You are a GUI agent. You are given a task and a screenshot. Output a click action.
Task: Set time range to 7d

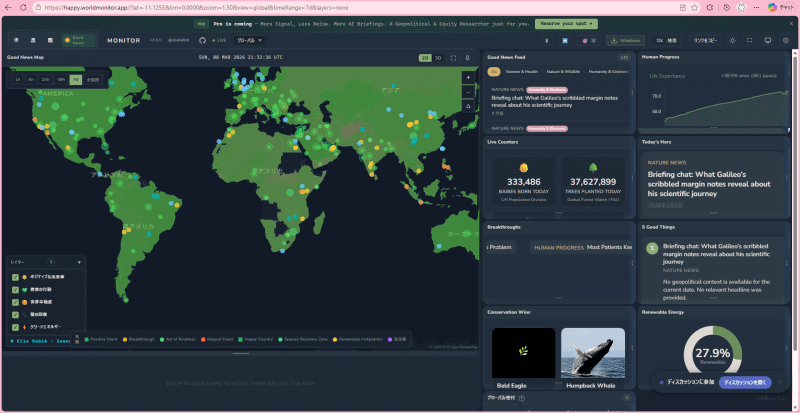[x=76, y=80]
